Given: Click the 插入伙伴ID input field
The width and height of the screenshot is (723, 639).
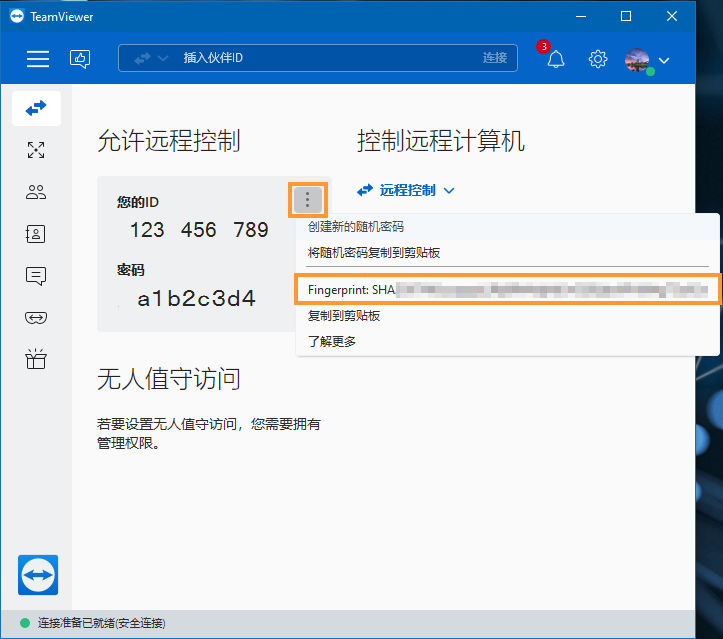Looking at the screenshot, I should point(318,58).
